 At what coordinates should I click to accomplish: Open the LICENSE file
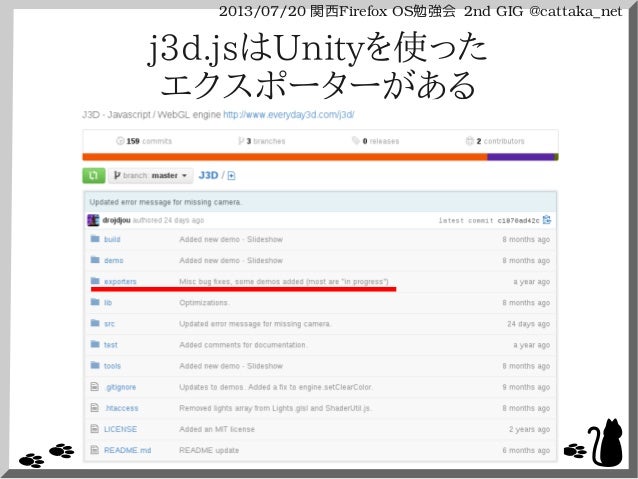pyautogui.click(x=120, y=429)
